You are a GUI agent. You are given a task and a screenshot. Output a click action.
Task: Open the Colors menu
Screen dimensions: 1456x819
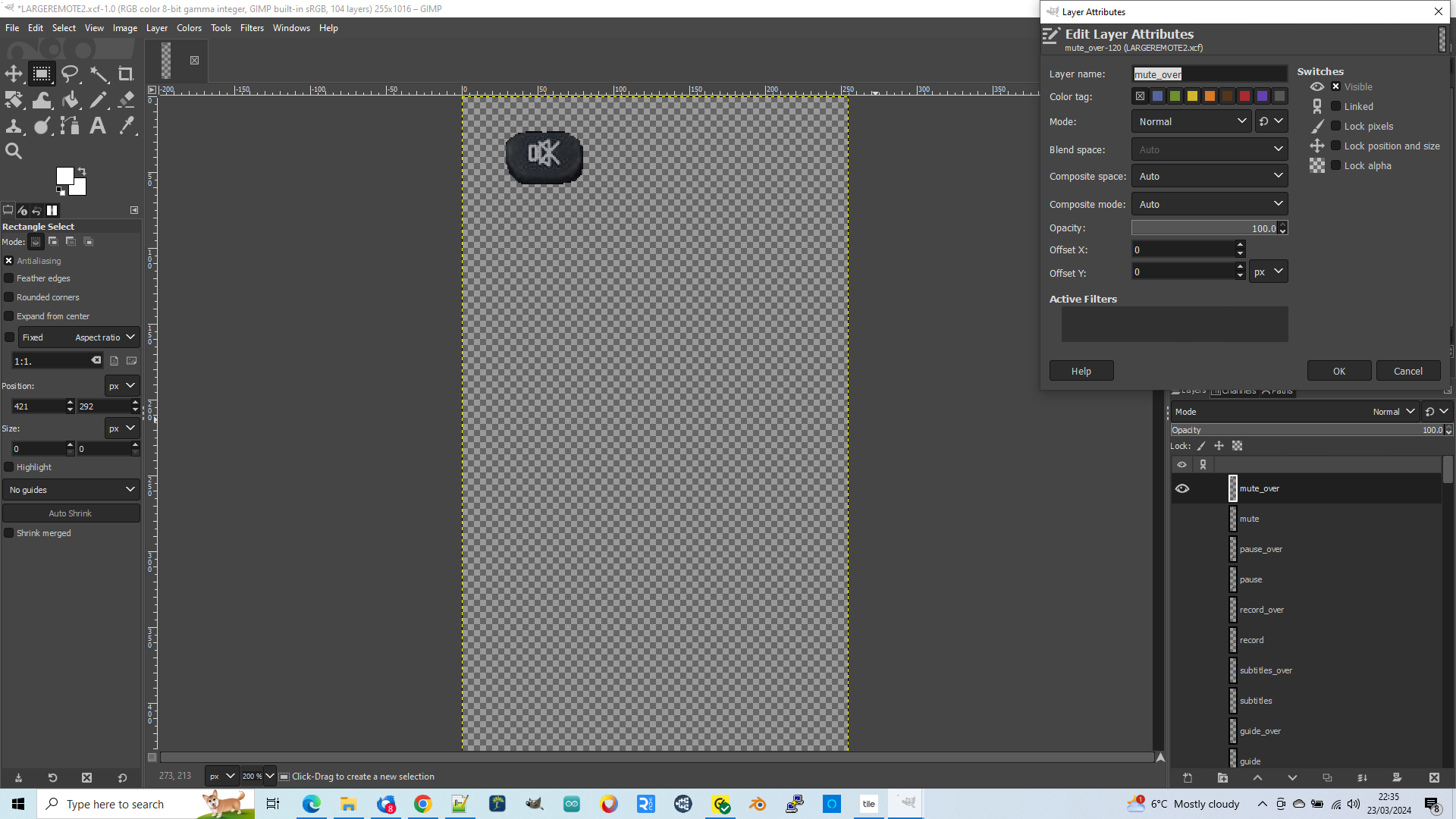[189, 28]
